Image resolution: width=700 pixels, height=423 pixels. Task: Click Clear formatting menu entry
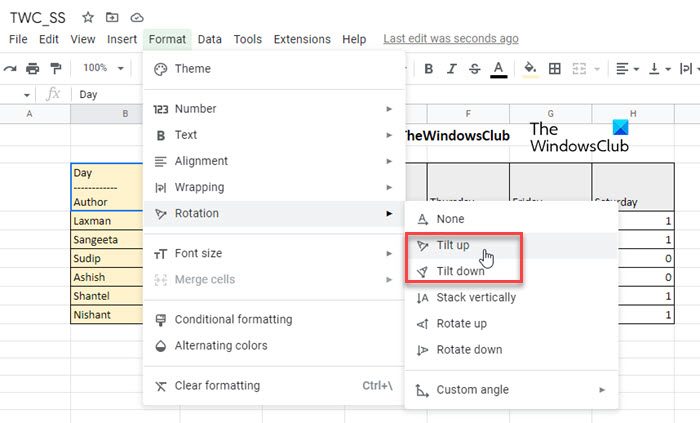(216, 386)
